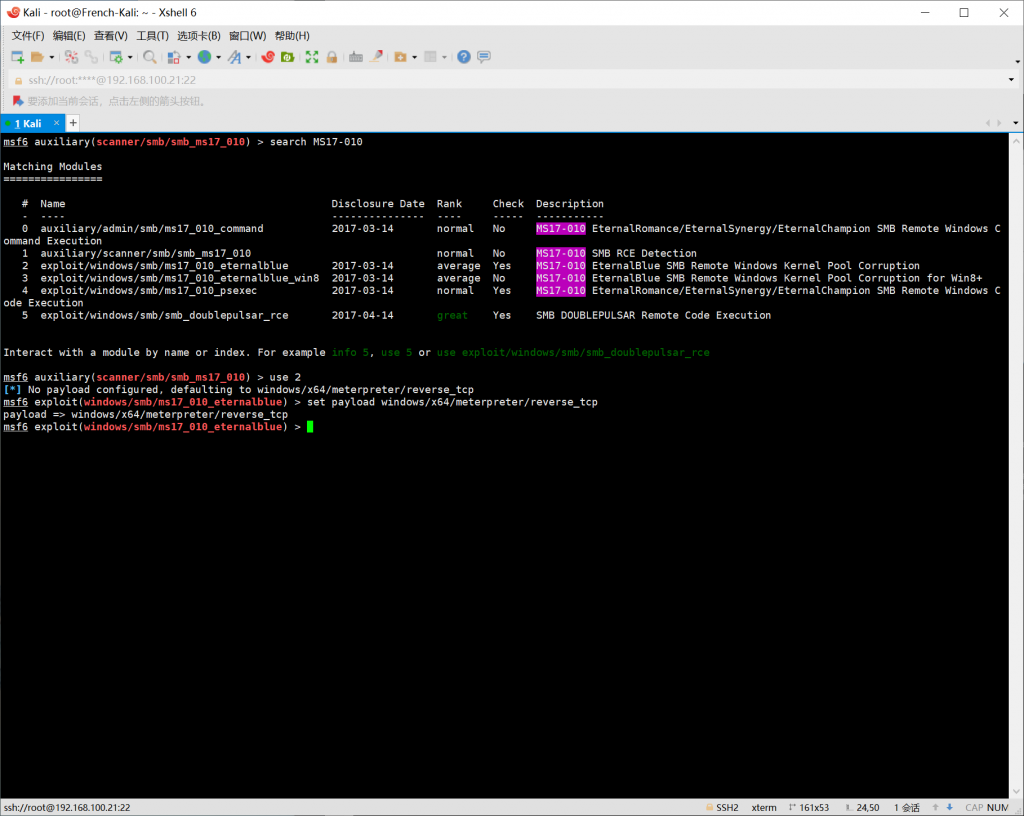This screenshot has height=816, width=1024.
Task: Open the 文件(F) menu
Action: (x=27, y=36)
